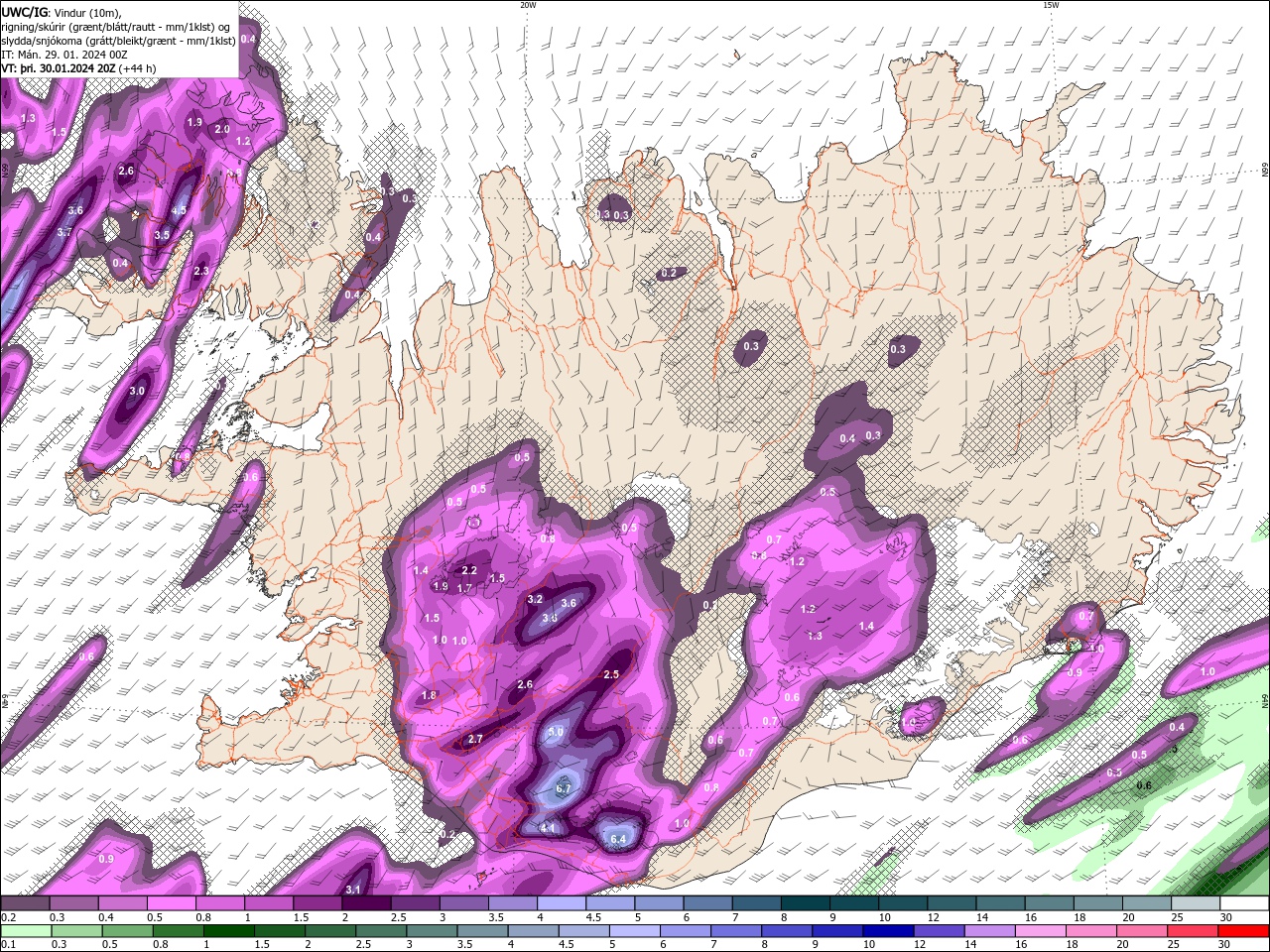Click the 'rigning/skúrir' legend description line
Image resolution: width=1270 pixels, height=952 pixels.
click(117, 26)
